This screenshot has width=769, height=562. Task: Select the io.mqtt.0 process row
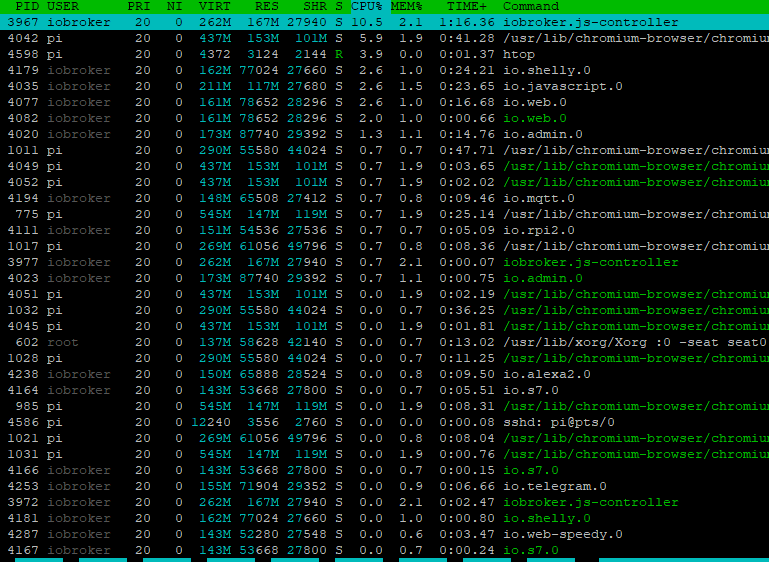point(384,198)
